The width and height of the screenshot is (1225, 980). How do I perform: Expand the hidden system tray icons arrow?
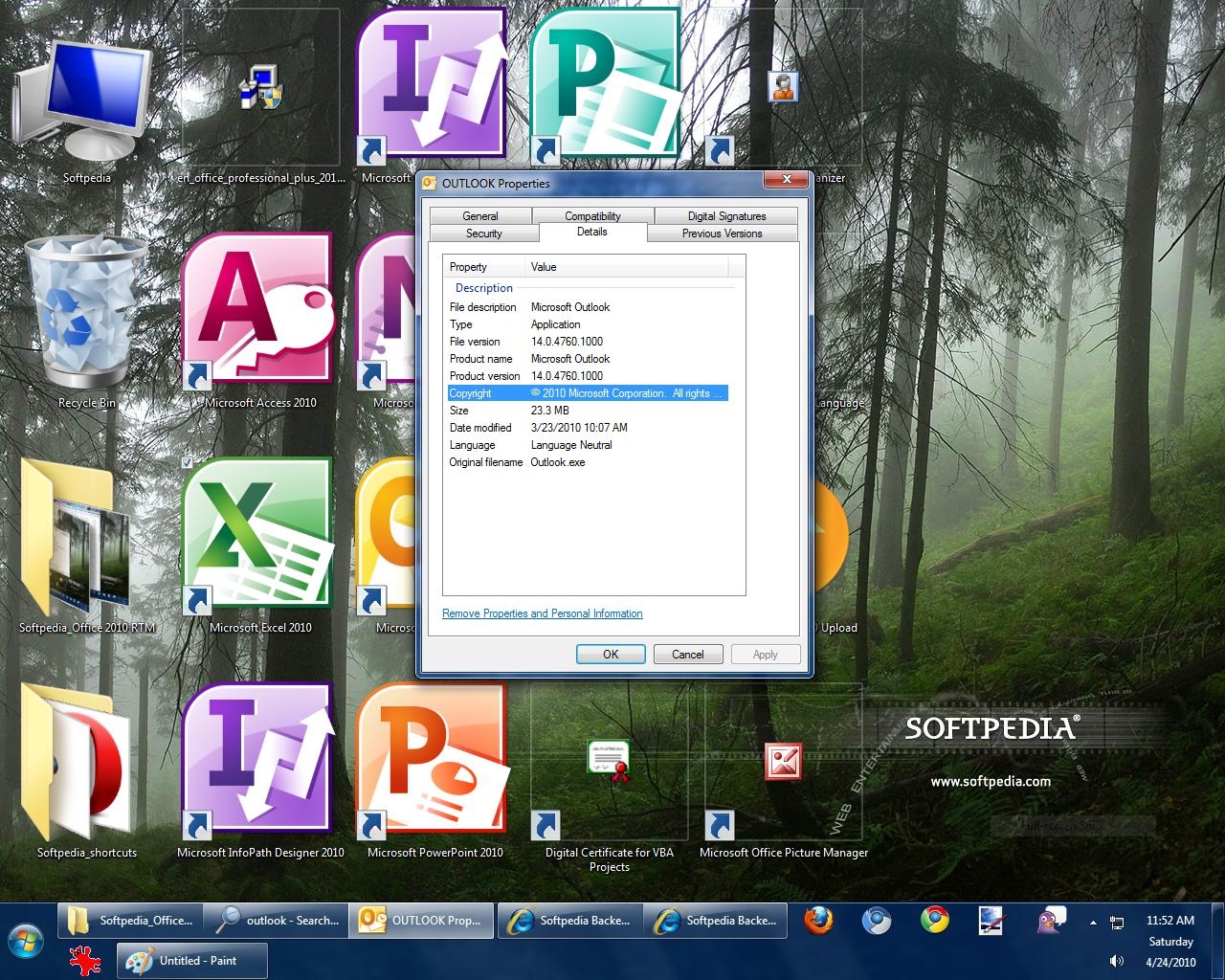click(x=1093, y=923)
